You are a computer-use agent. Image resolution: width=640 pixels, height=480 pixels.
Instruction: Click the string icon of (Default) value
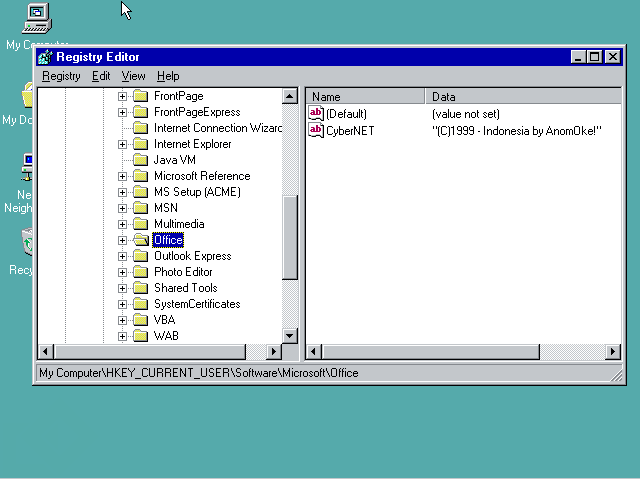(316, 113)
